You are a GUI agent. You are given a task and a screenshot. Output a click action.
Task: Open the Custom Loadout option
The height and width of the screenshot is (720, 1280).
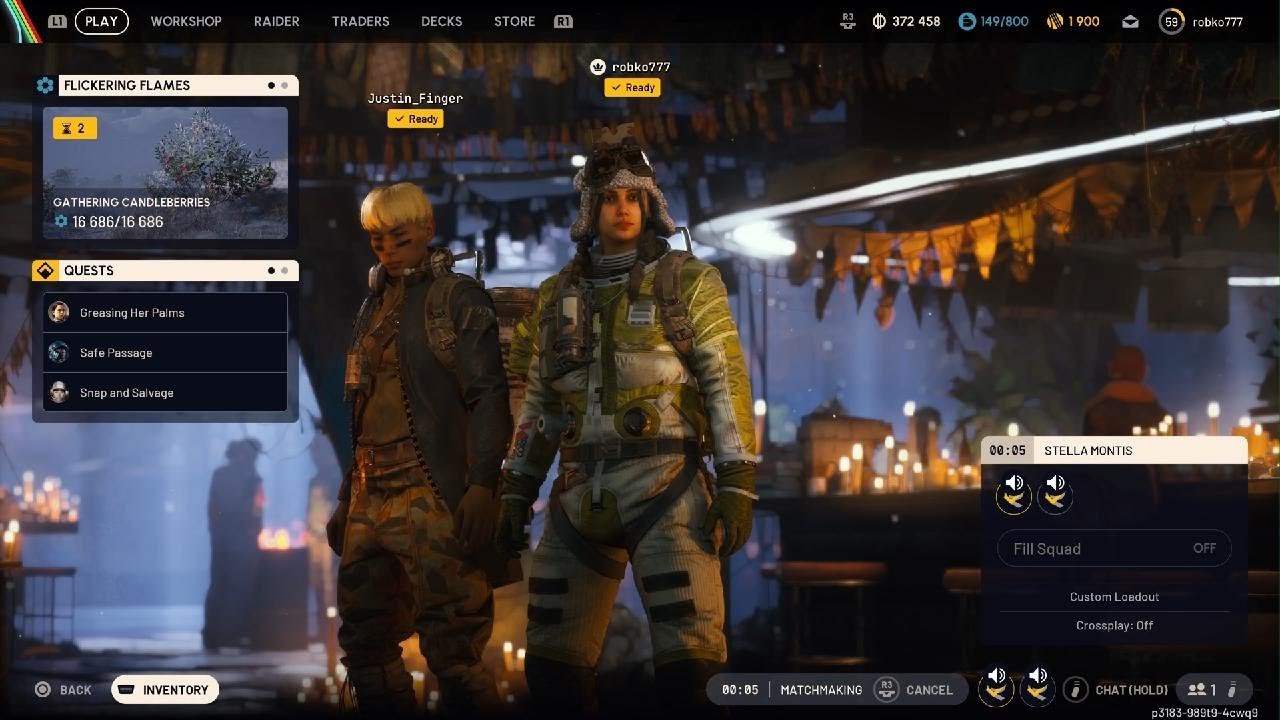click(x=1114, y=597)
